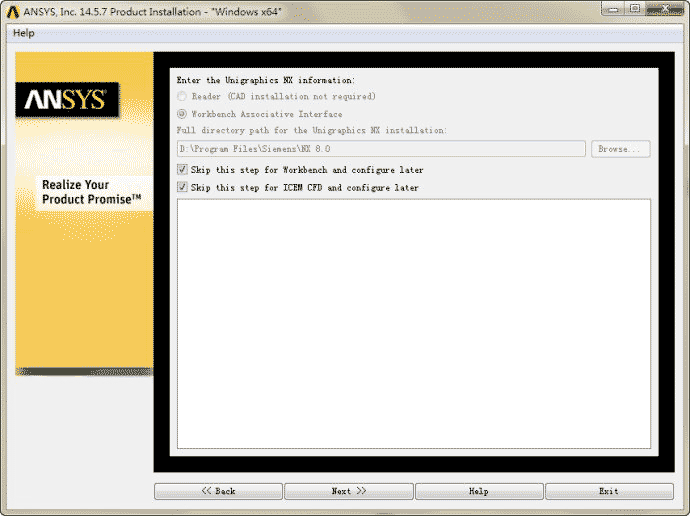Close the installer window
The image size is (690, 516).
coord(665,9)
